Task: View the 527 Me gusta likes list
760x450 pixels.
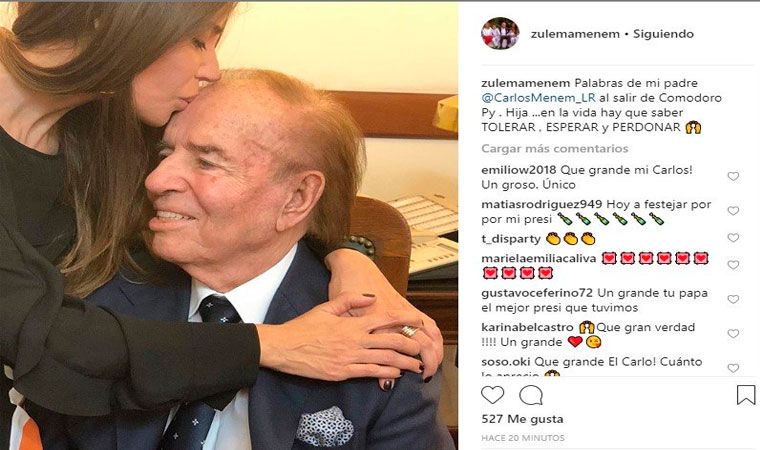Action: [522, 419]
